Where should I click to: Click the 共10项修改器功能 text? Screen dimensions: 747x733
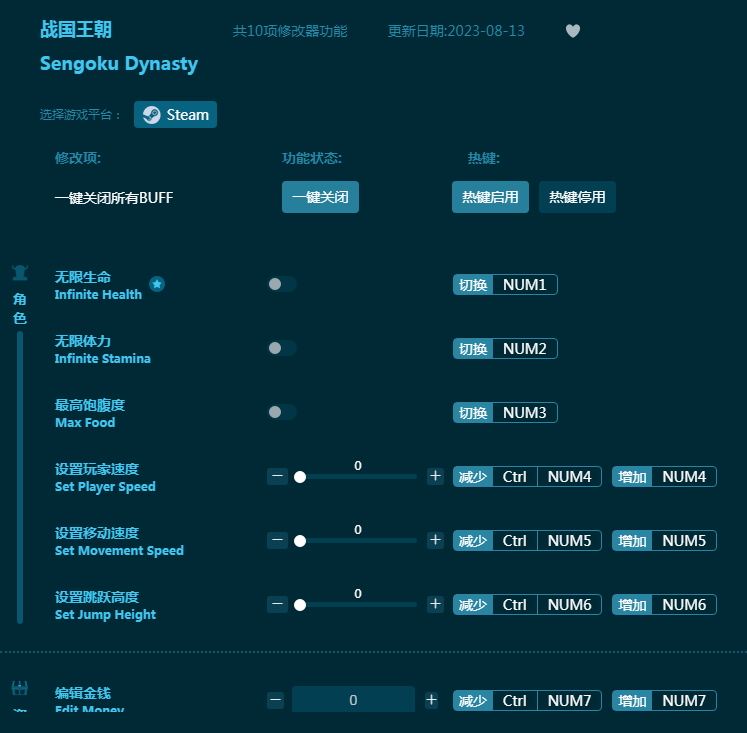[x=290, y=31]
